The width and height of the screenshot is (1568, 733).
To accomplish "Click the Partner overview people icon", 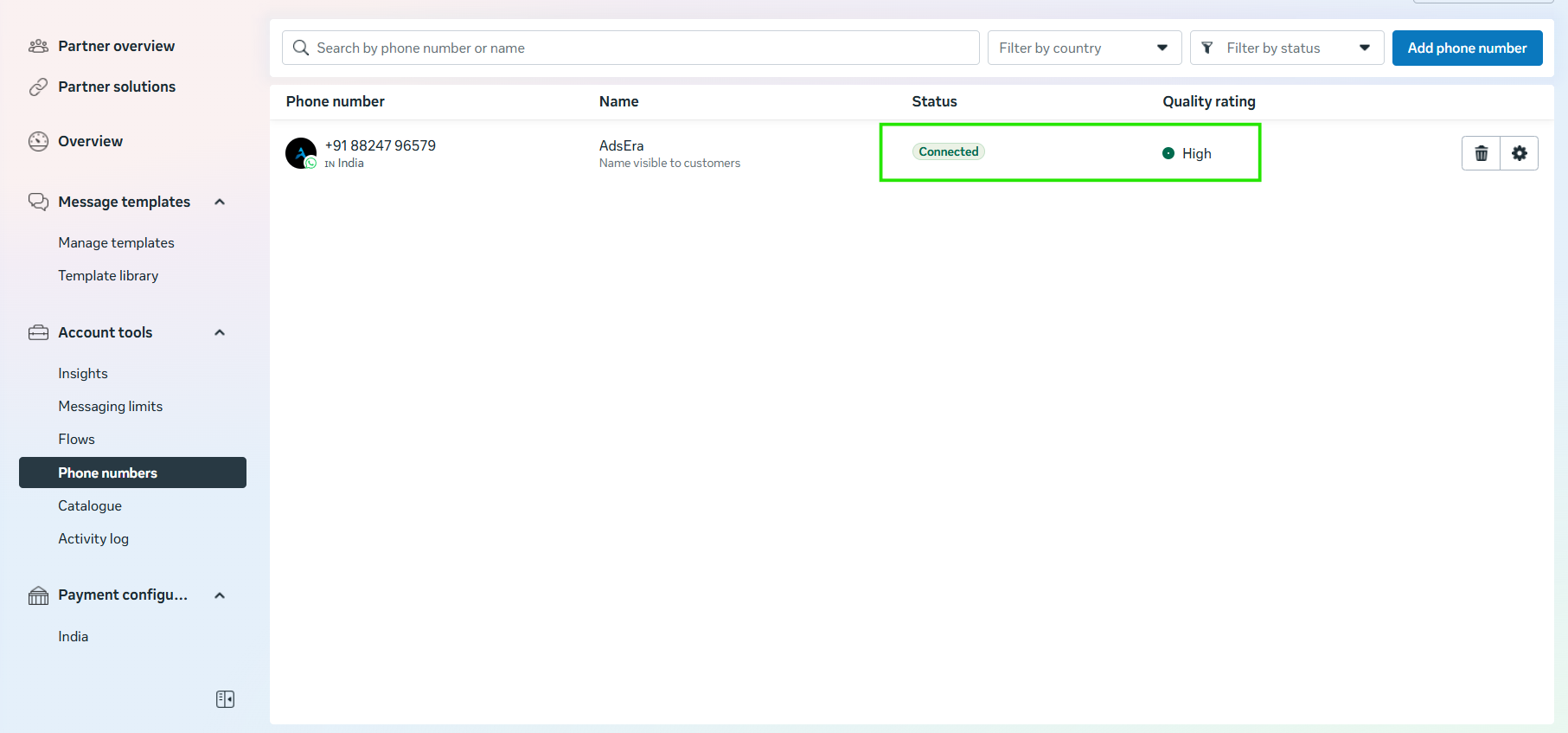I will point(38,46).
